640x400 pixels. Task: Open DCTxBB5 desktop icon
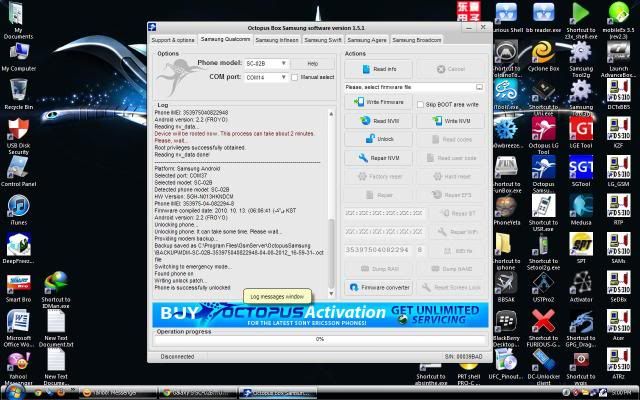618,94
